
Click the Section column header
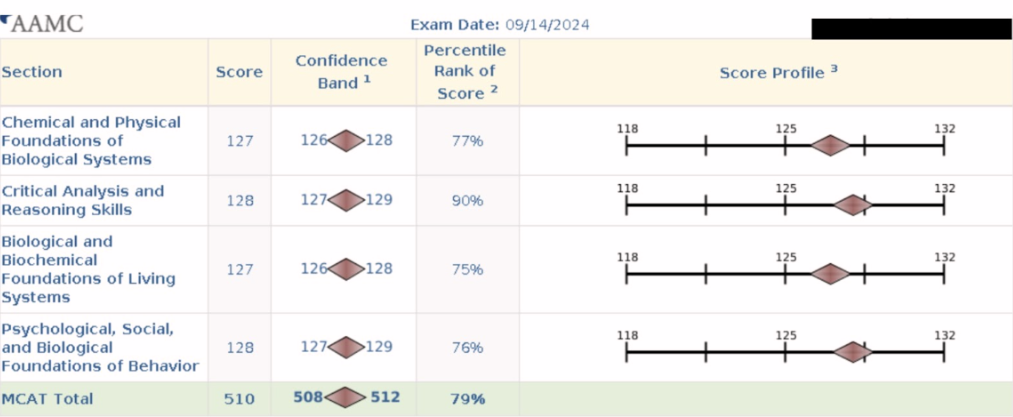(32, 72)
